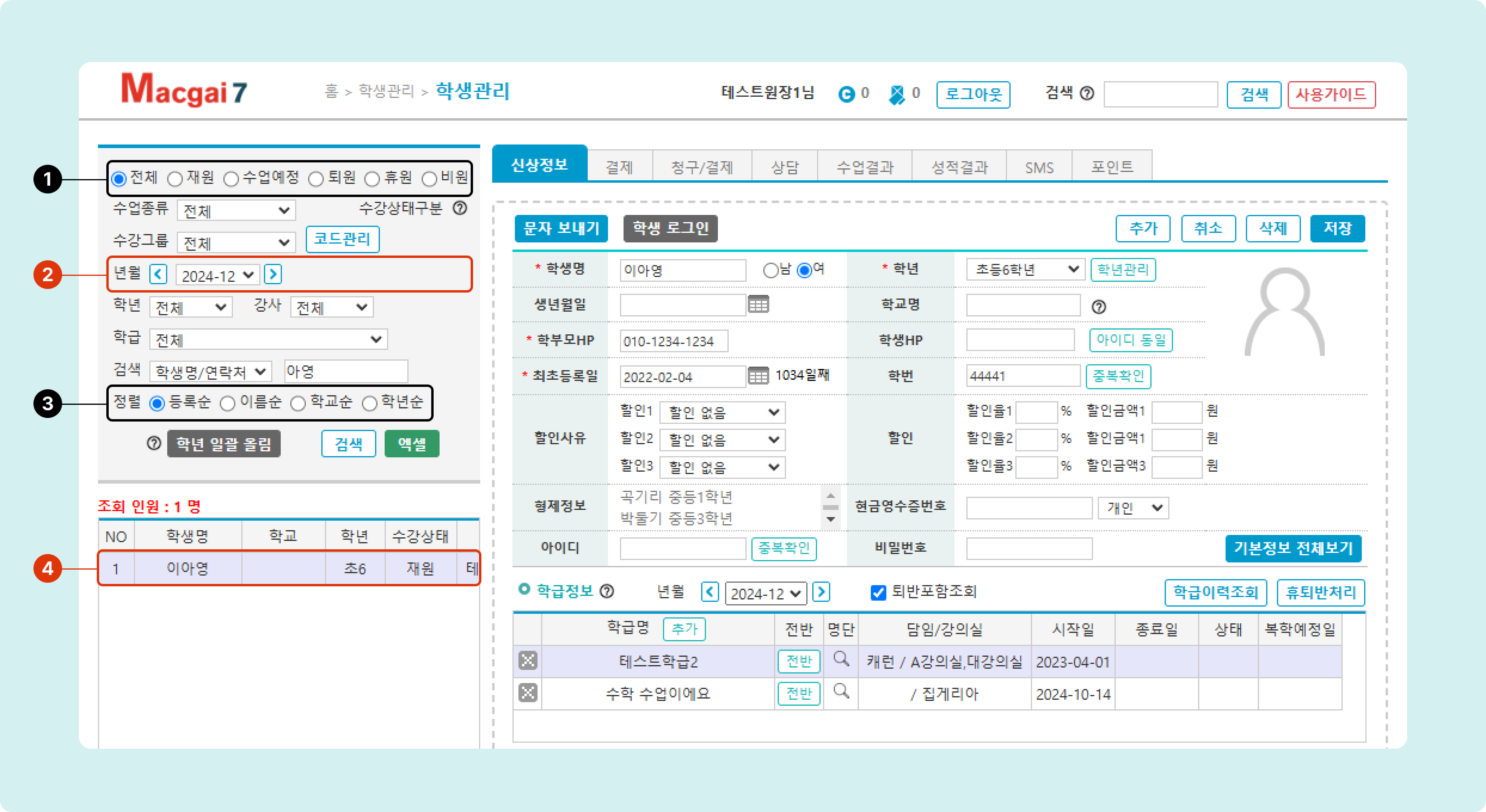The image size is (1486, 812).
Task: Open the 성적결과 tab
Action: click(x=959, y=167)
